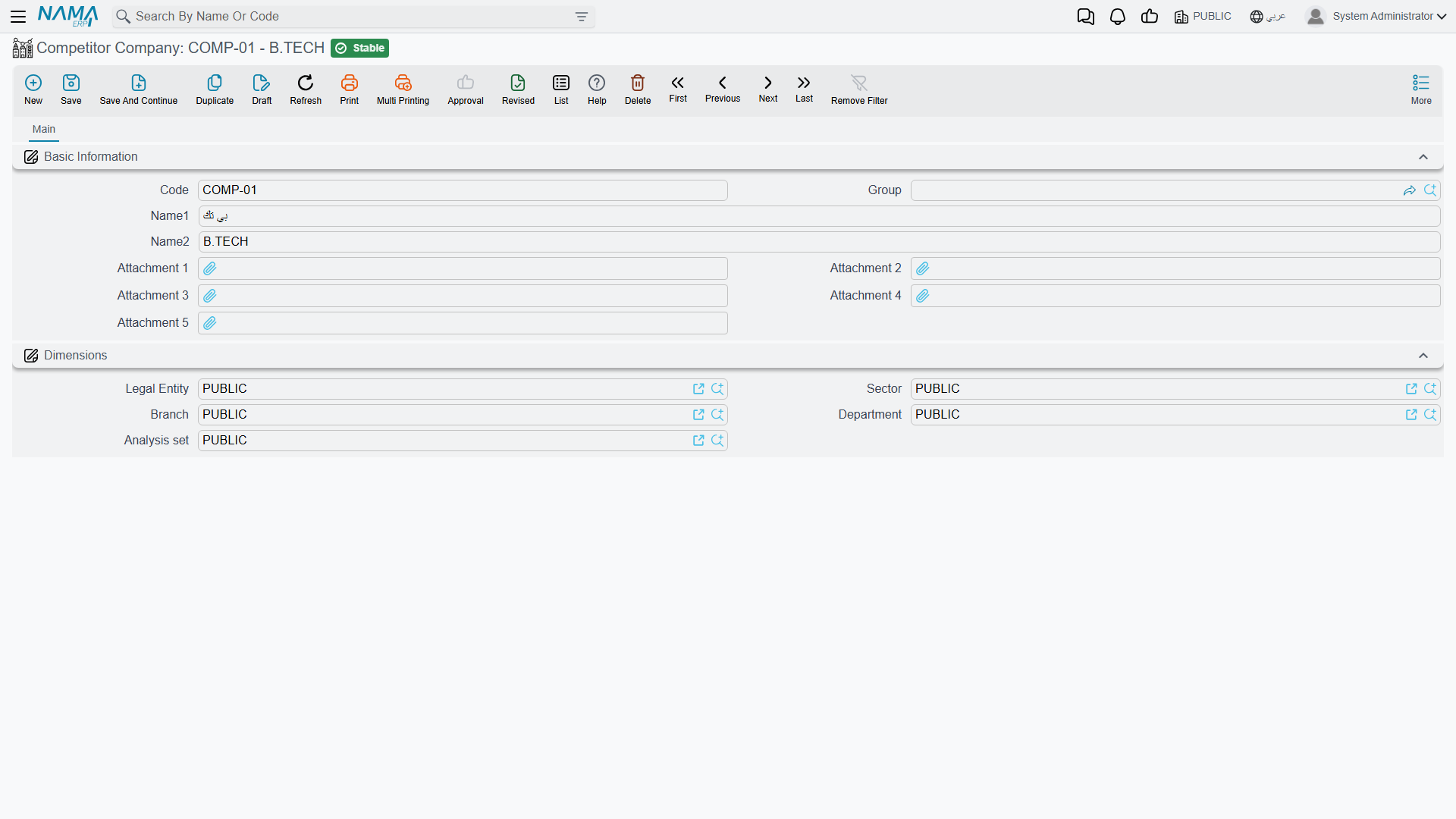Click the Draft button
The width and height of the screenshot is (1456, 819).
pyautogui.click(x=262, y=89)
